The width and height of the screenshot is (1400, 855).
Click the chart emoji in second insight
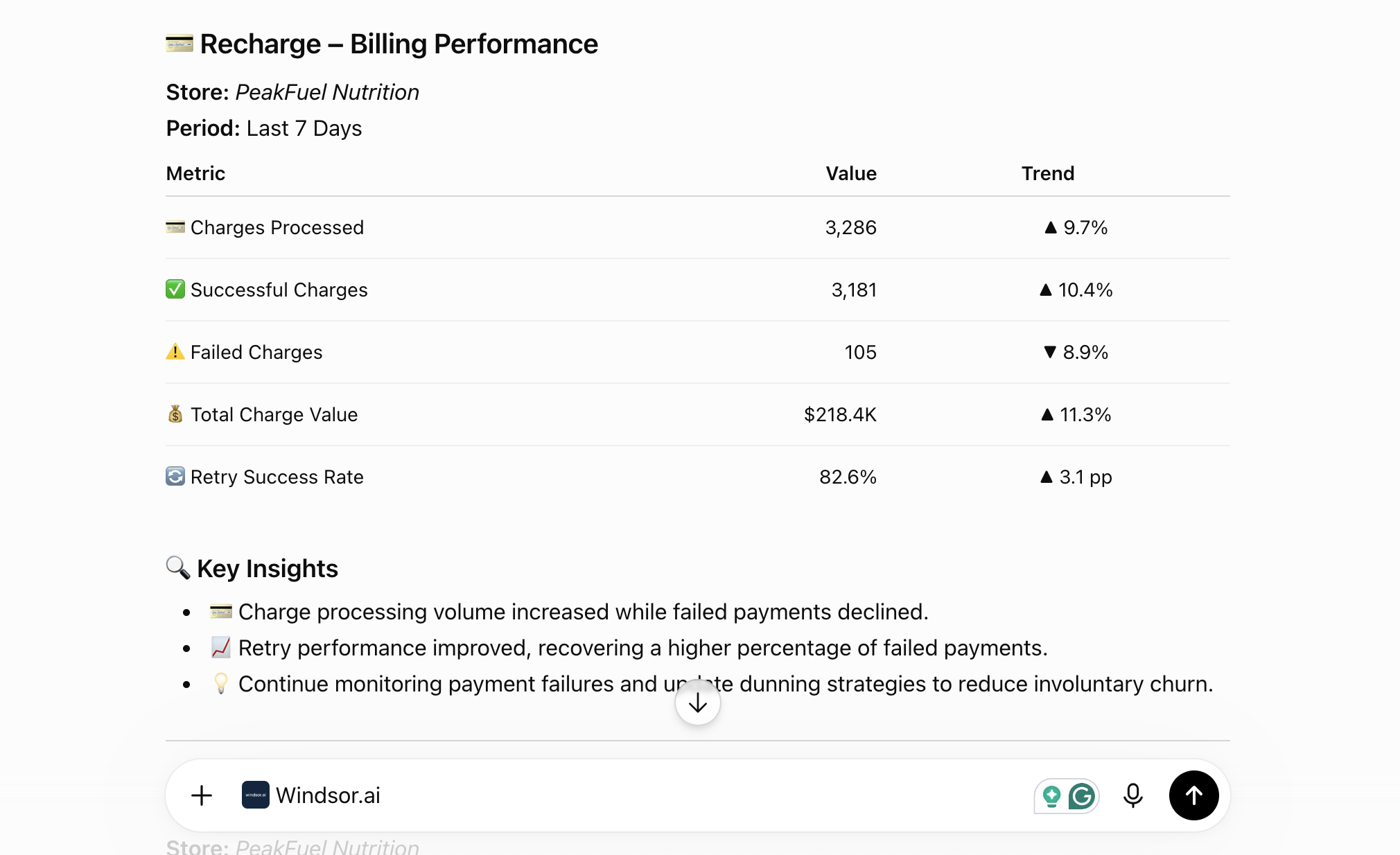tap(220, 647)
